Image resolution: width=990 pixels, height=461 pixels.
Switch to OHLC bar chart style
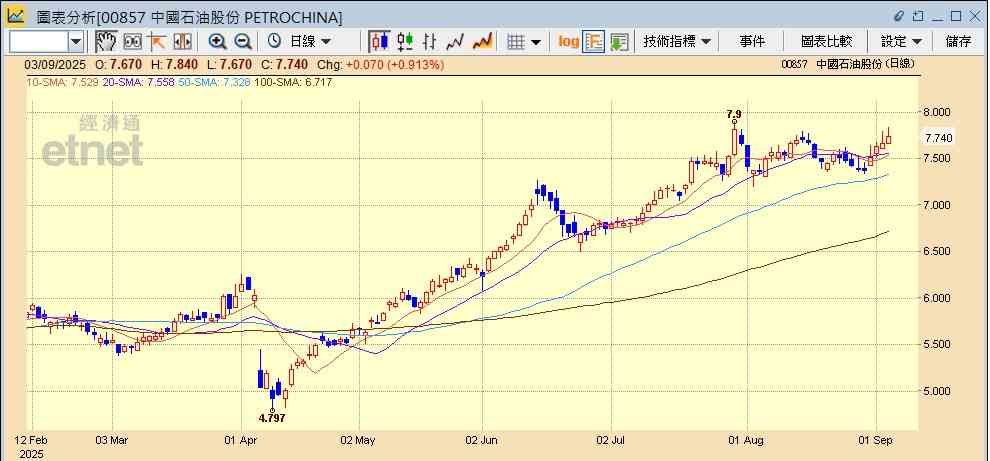(429, 42)
